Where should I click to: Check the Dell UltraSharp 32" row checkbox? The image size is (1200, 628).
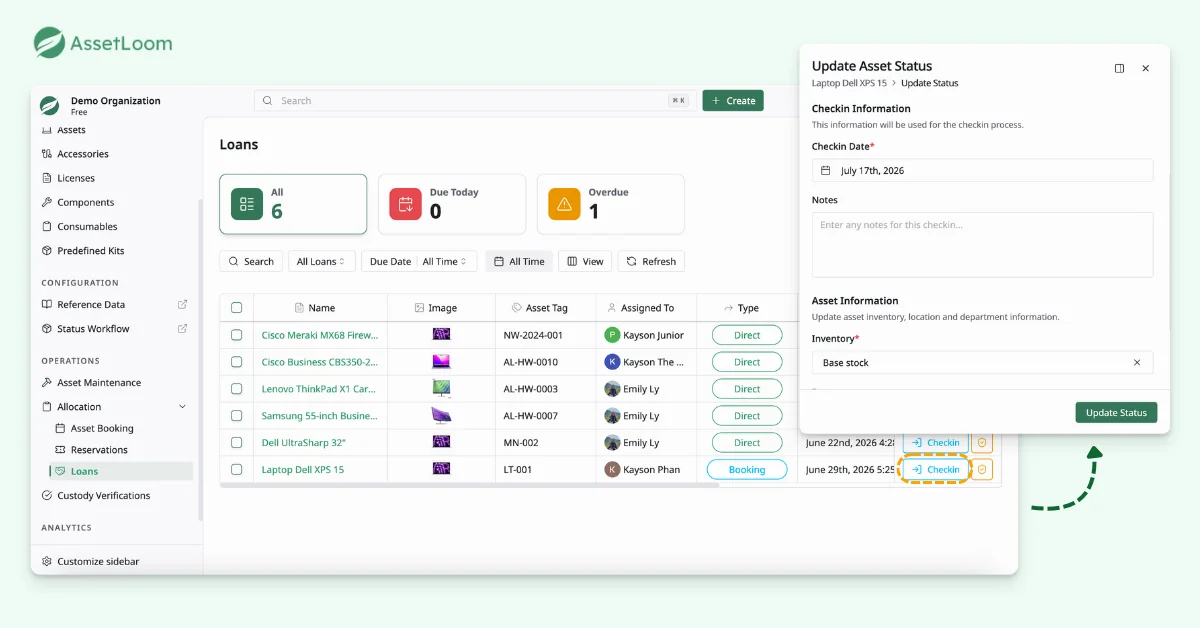click(x=237, y=443)
